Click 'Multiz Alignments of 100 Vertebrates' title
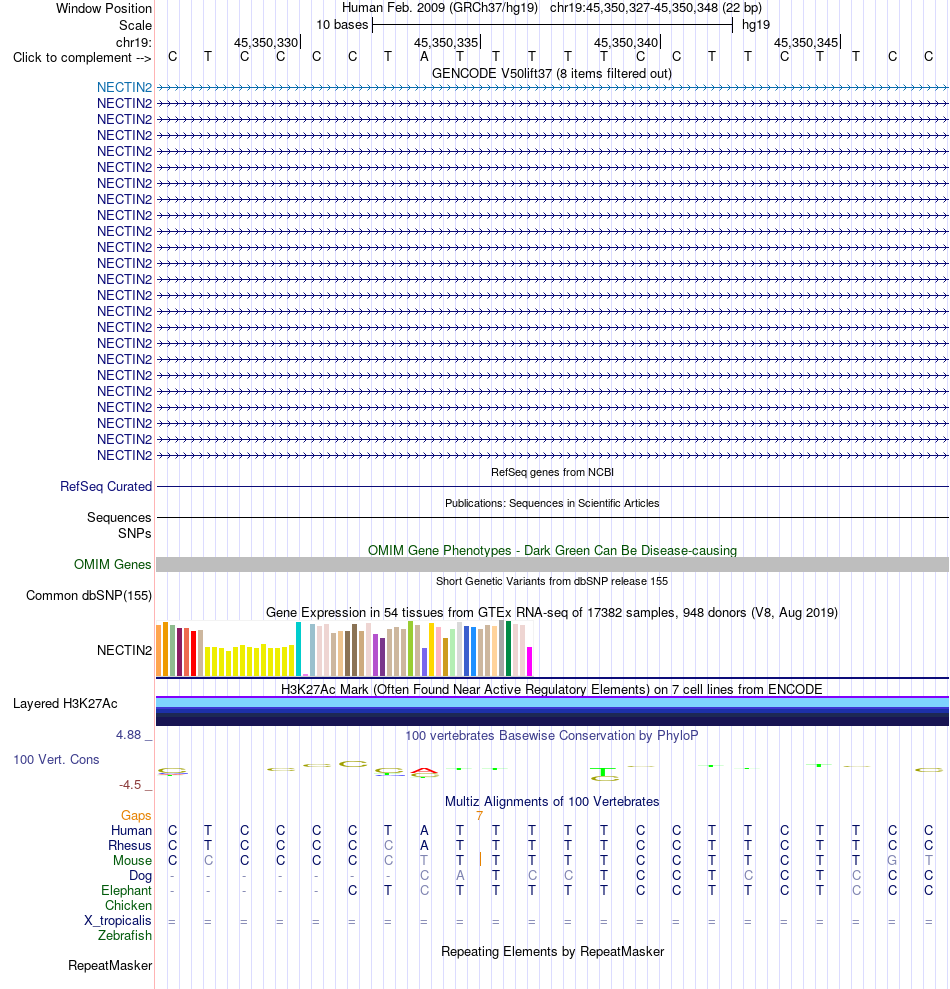 [552, 801]
